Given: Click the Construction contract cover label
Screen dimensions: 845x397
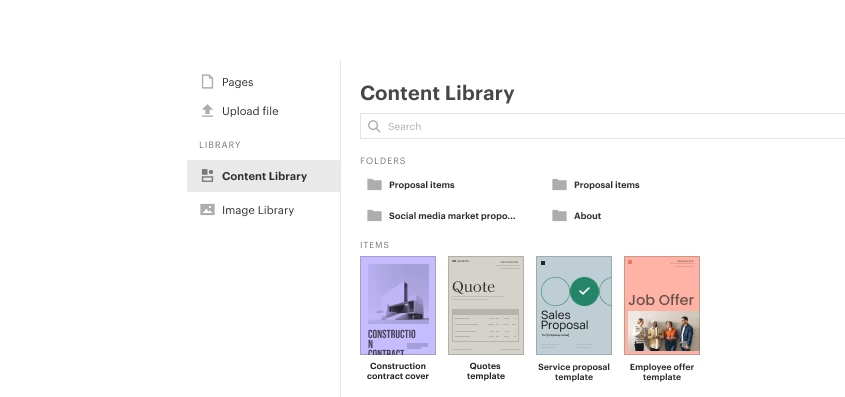Looking at the screenshot, I should 398,371.
